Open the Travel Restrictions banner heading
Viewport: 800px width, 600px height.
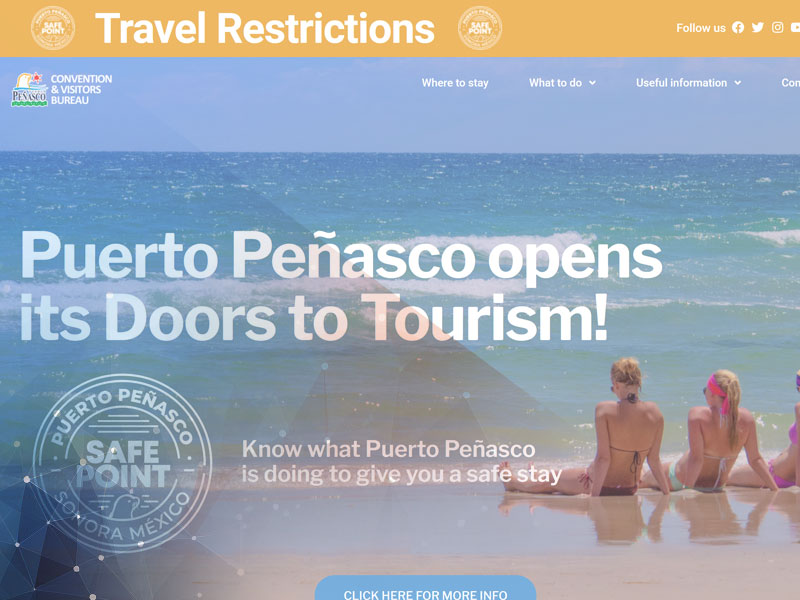click(265, 28)
